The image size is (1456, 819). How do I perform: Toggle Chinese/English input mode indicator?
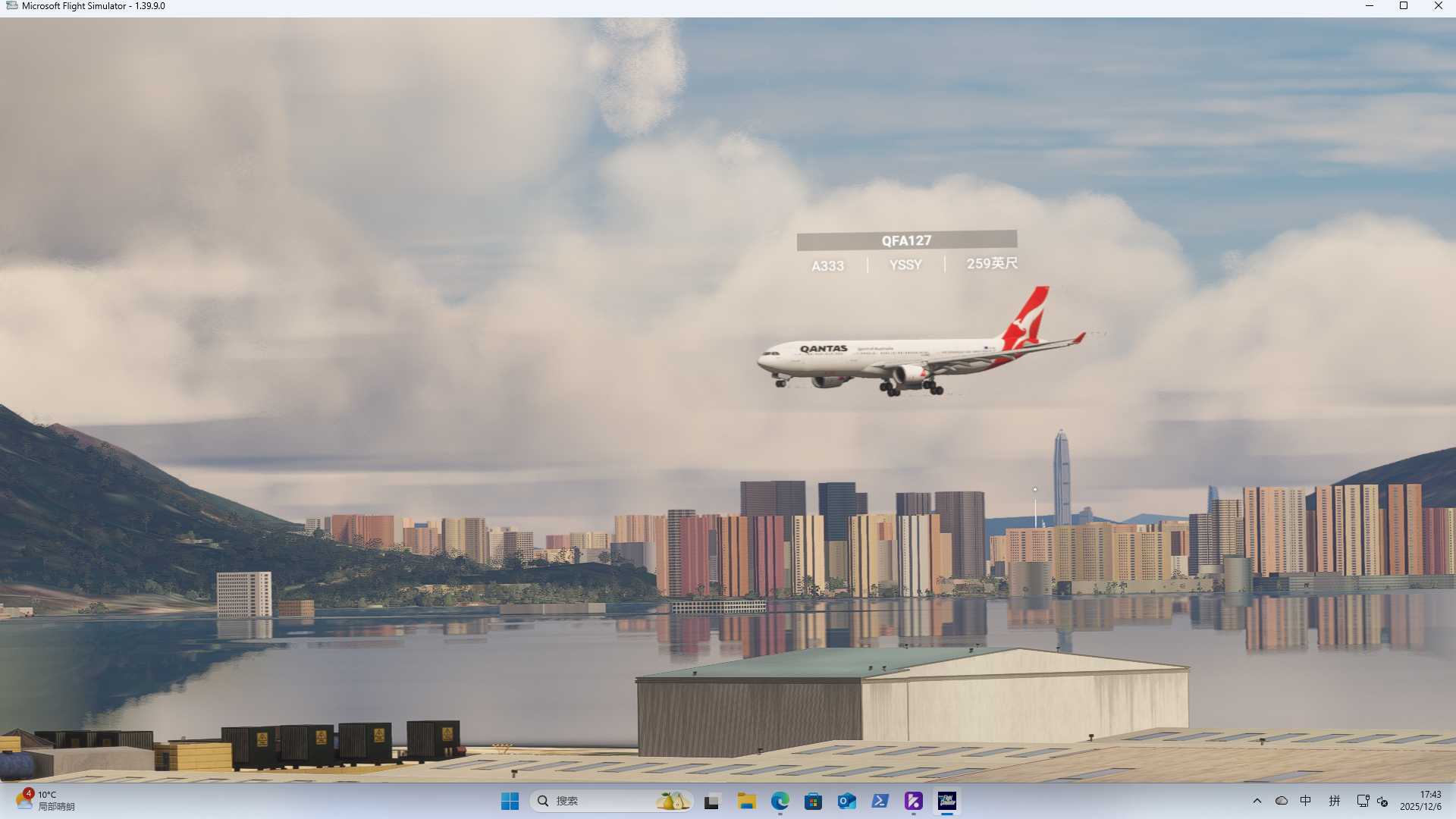1305,801
